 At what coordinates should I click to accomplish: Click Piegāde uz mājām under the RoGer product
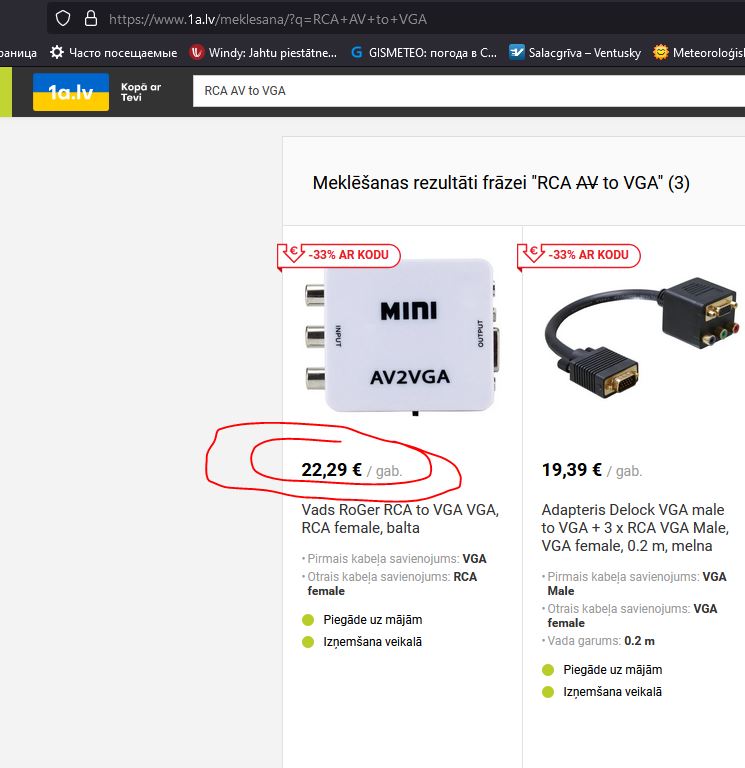[372, 620]
